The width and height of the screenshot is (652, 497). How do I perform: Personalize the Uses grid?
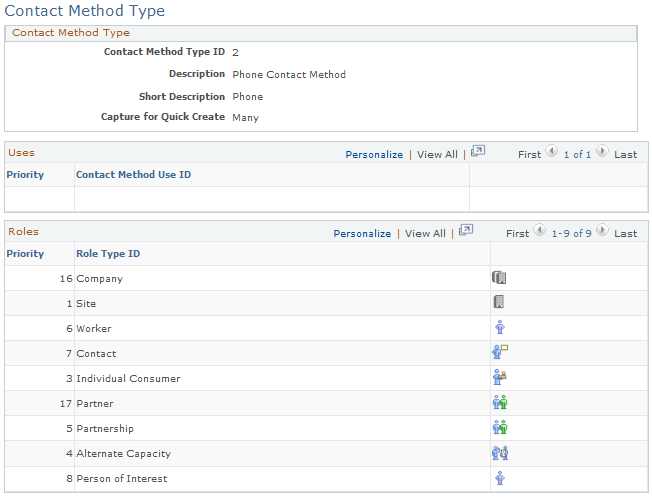[x=374, y=155]
